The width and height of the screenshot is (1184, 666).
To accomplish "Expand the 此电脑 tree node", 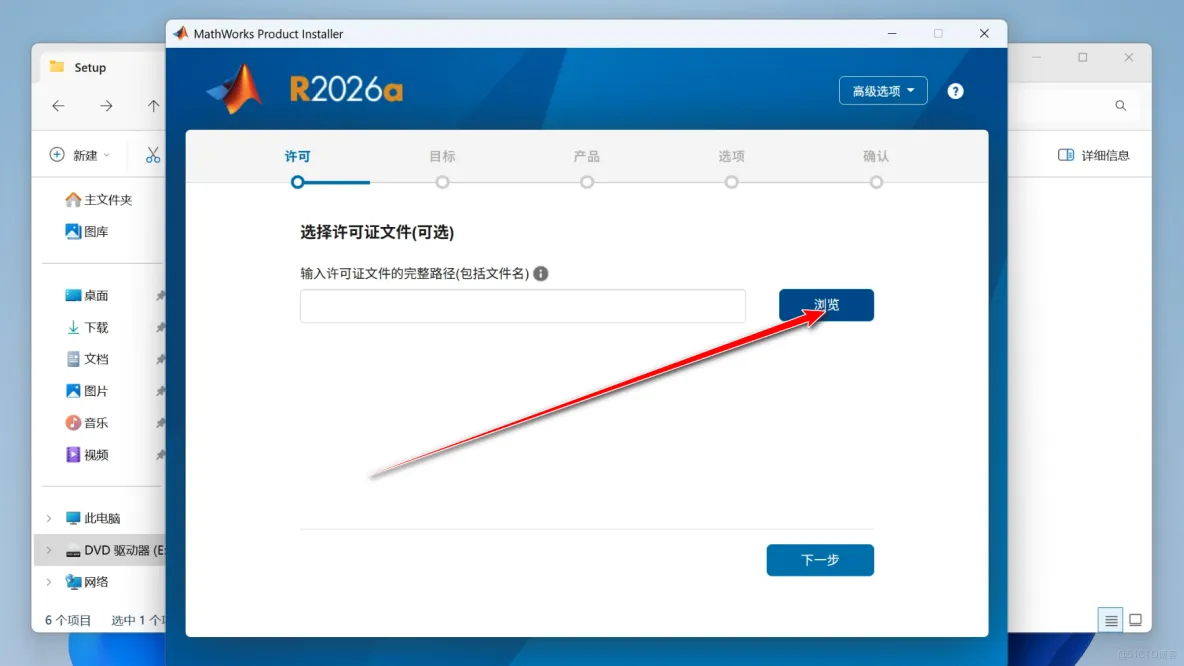I will coord(49,518).
